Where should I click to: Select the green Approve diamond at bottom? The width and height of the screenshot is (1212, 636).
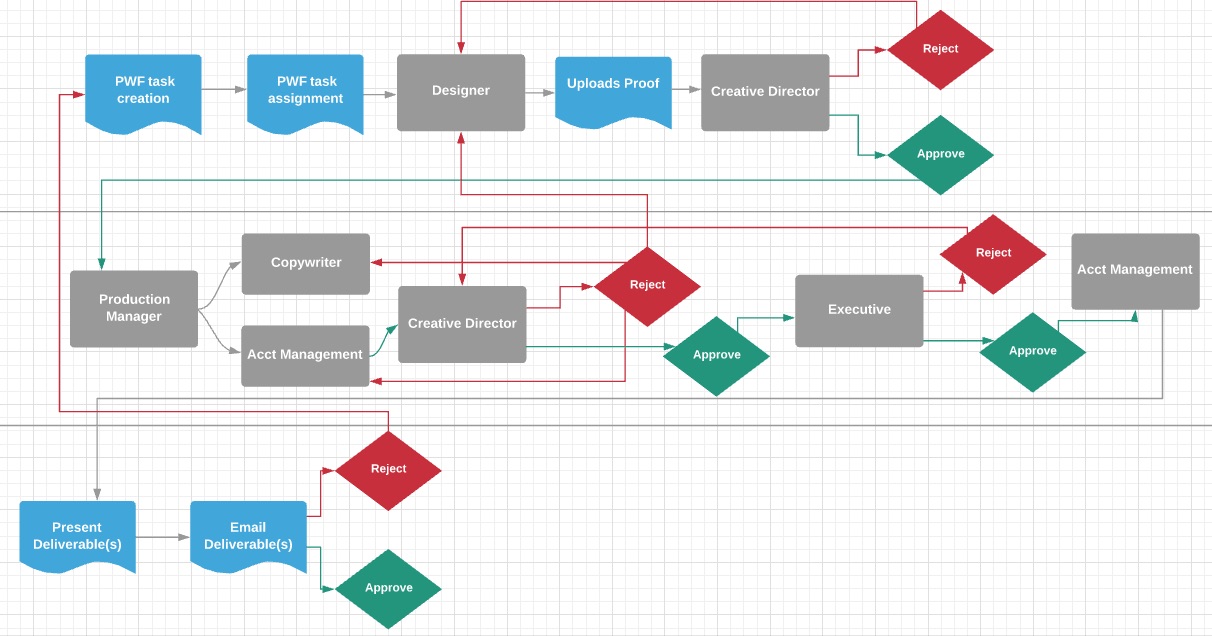(x=388, y=588)
